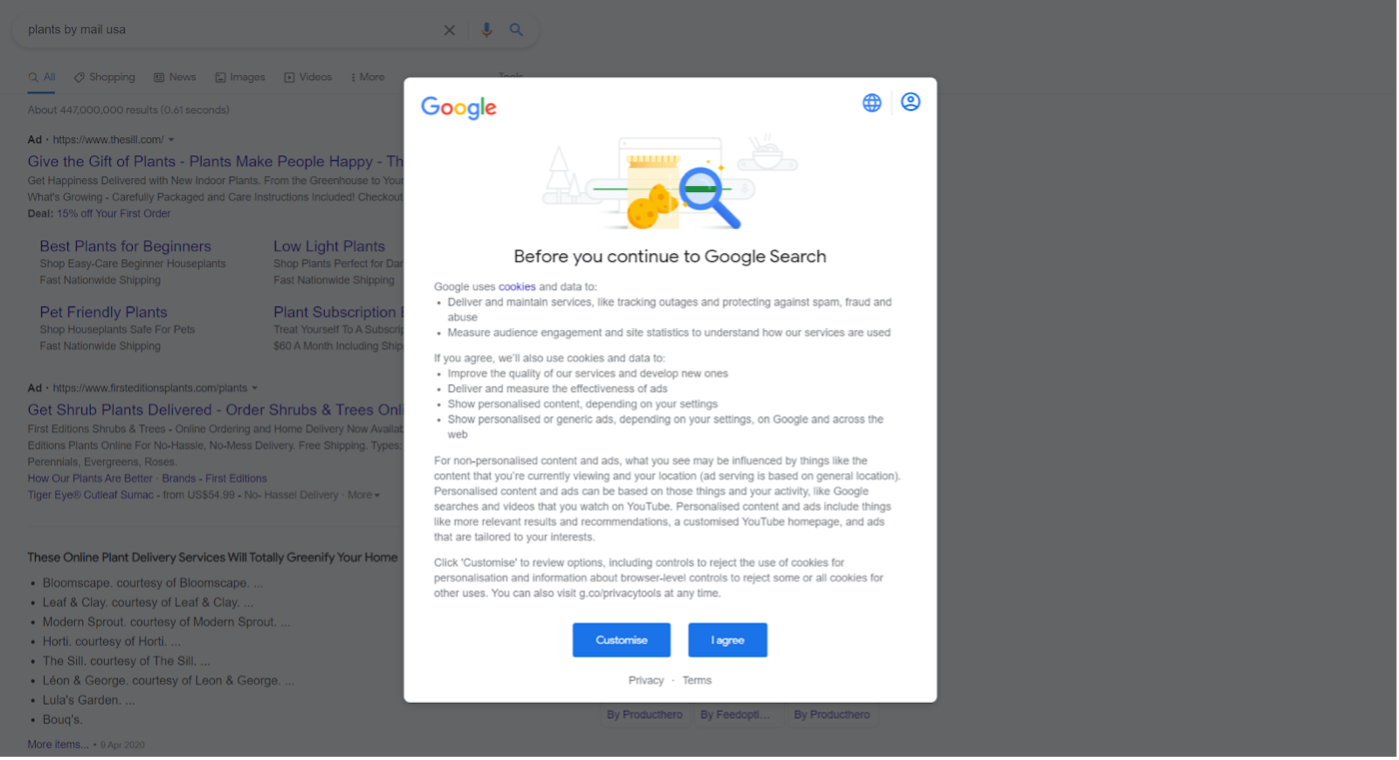
Task: Click the Google logo in the dialog
Action: (459, 108)
